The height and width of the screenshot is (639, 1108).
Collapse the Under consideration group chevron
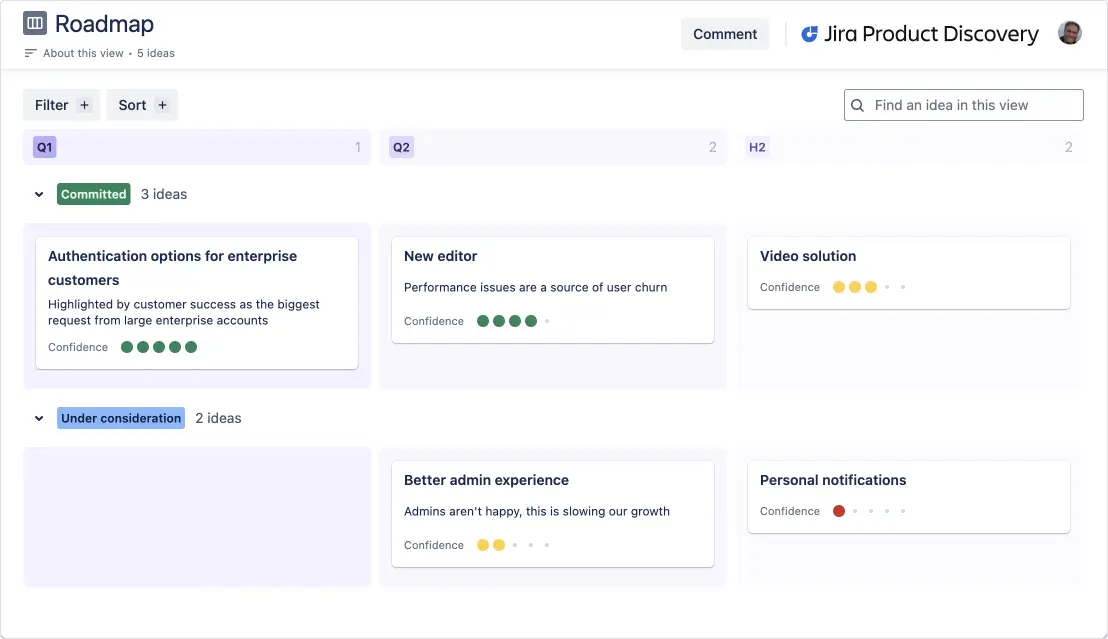click(39, 418)
